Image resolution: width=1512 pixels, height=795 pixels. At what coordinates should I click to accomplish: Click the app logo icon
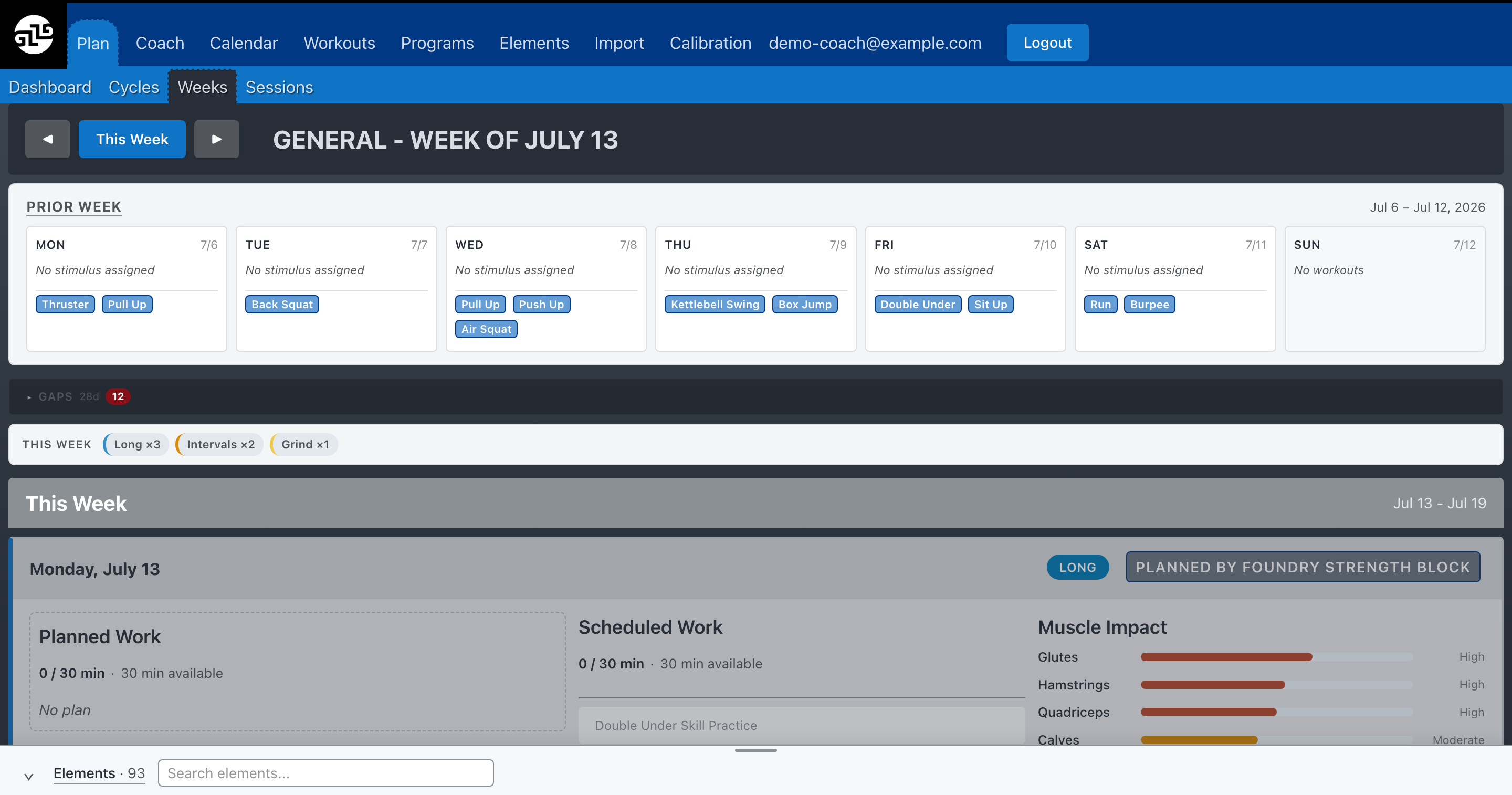[x=34, y=35]
